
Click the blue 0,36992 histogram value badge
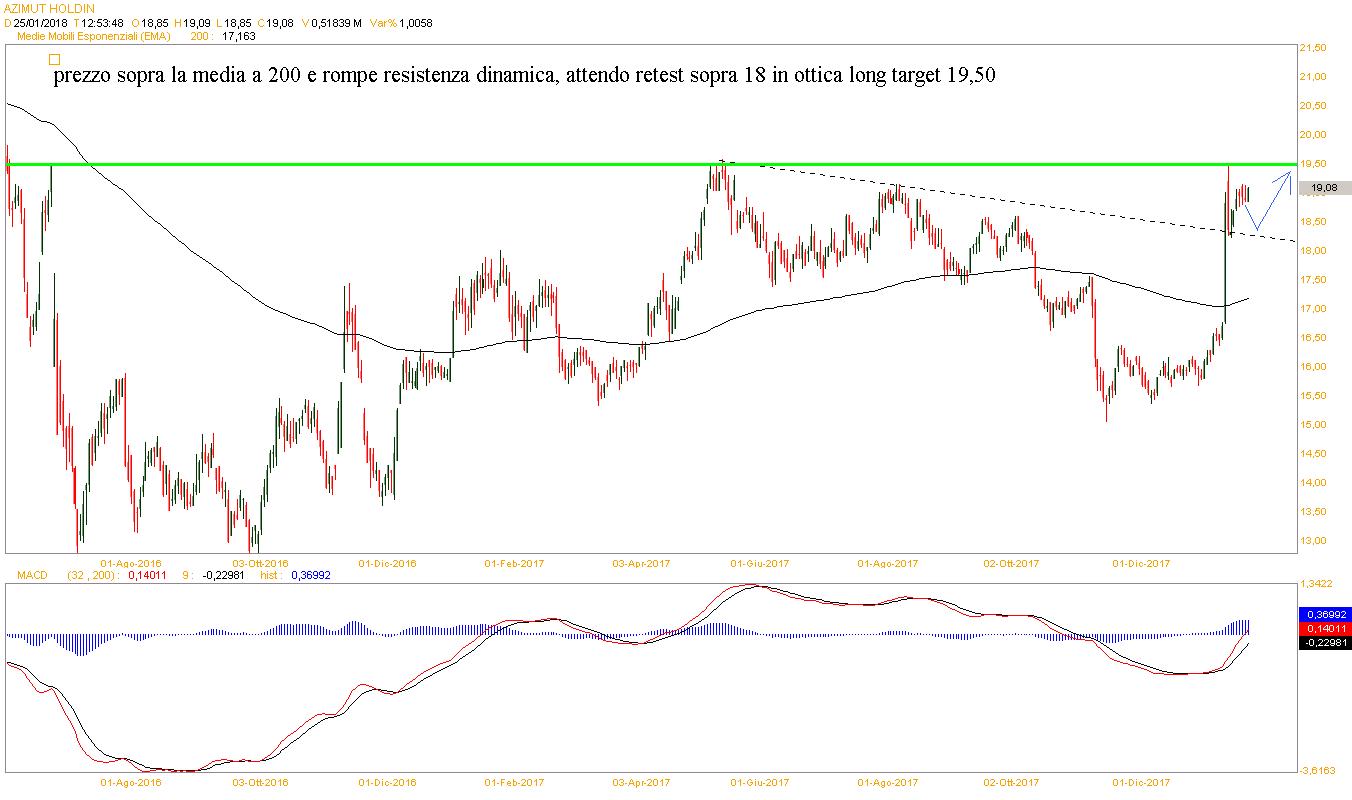1325,614
